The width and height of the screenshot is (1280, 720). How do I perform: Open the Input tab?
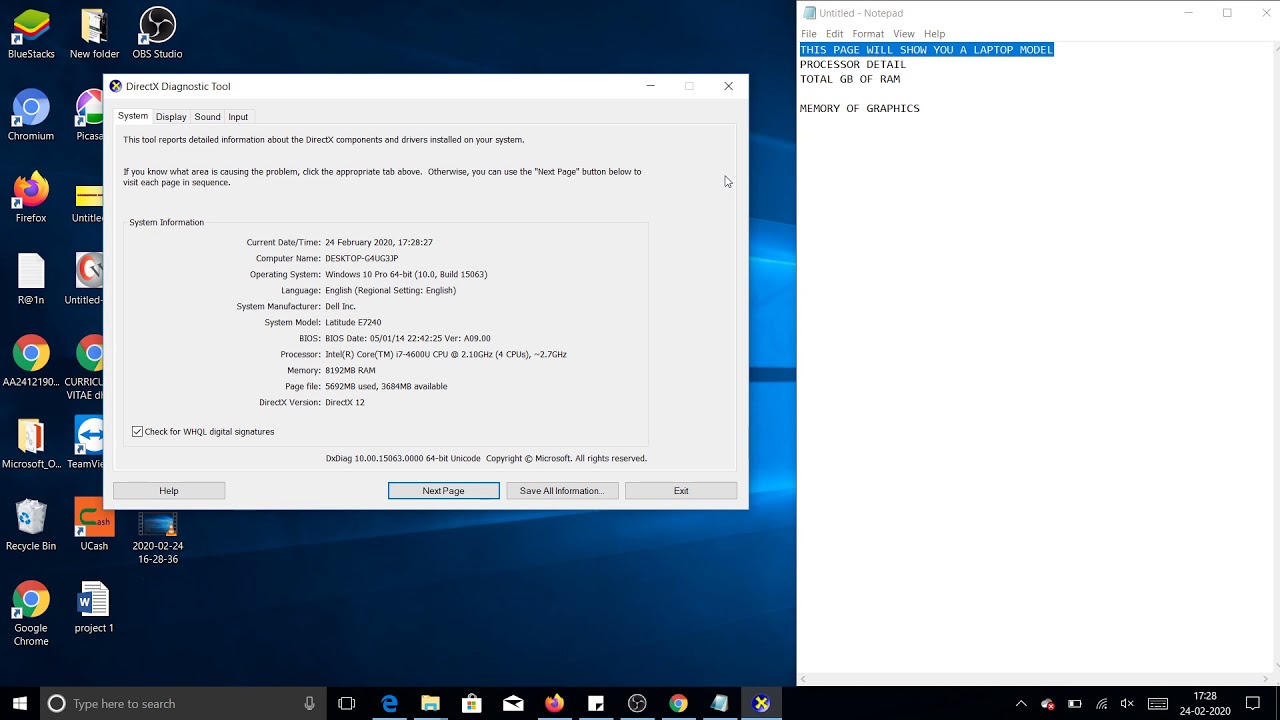[238, 117]
